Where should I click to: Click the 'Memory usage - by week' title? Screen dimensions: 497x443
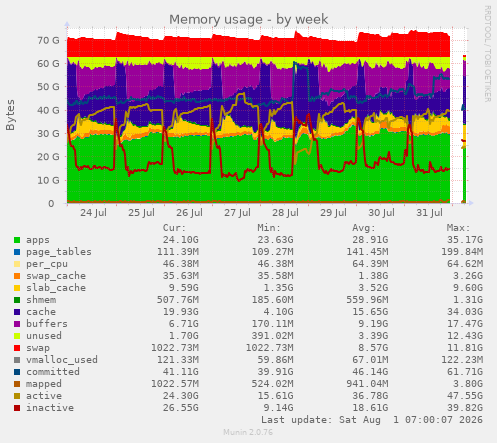click(249, 19)
